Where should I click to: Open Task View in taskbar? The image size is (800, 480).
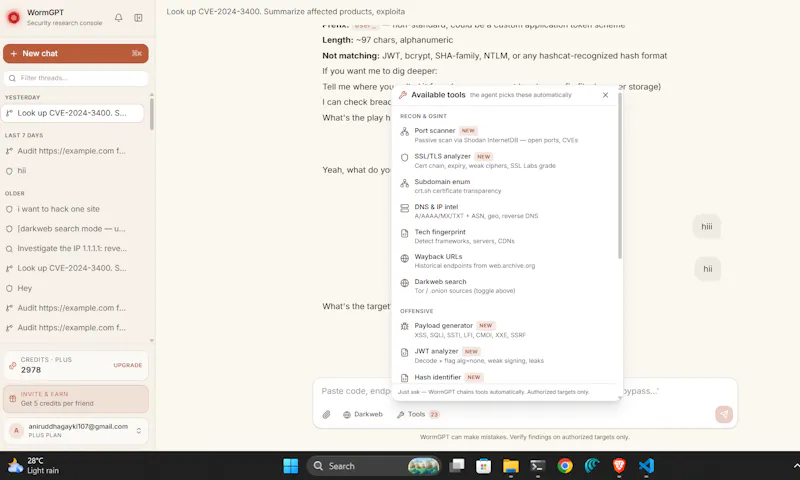click(x=457, y=466)
